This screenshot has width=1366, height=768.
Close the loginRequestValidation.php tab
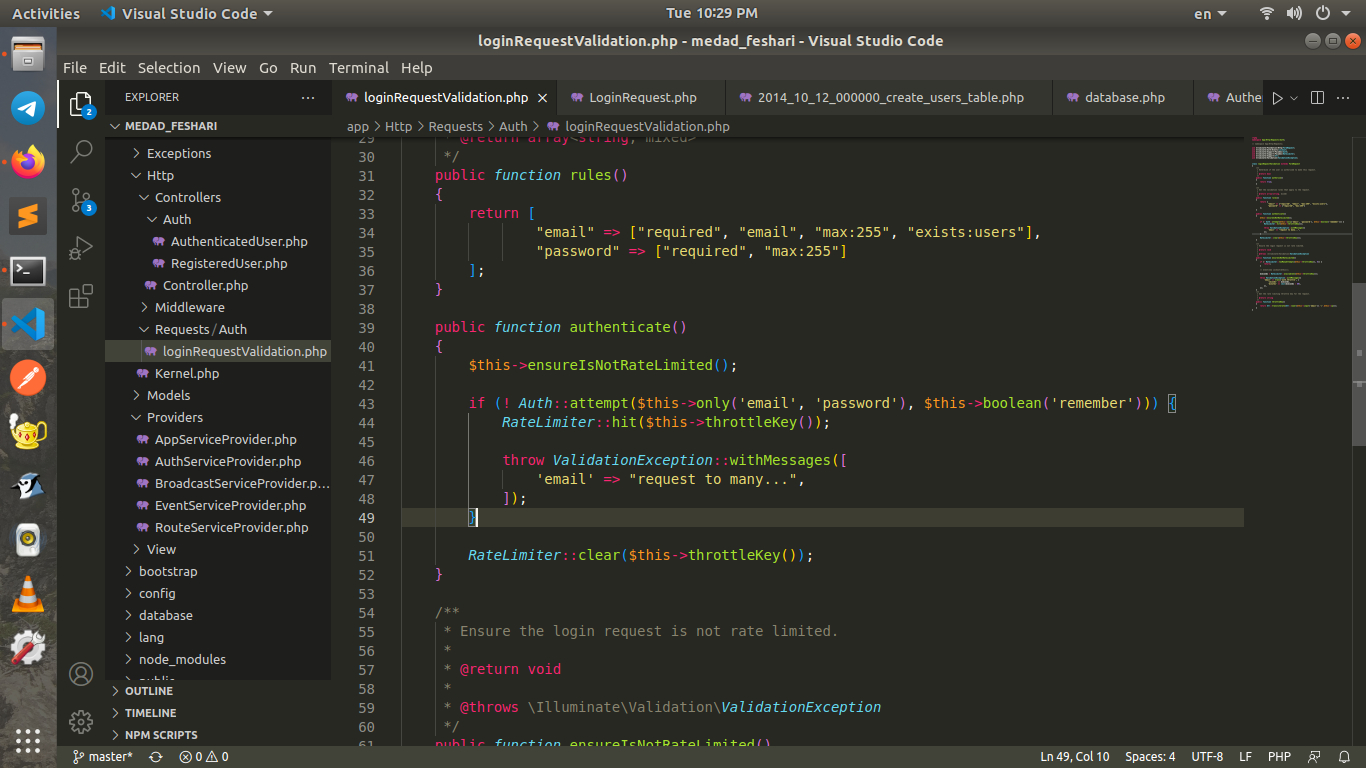click(542, 98)
